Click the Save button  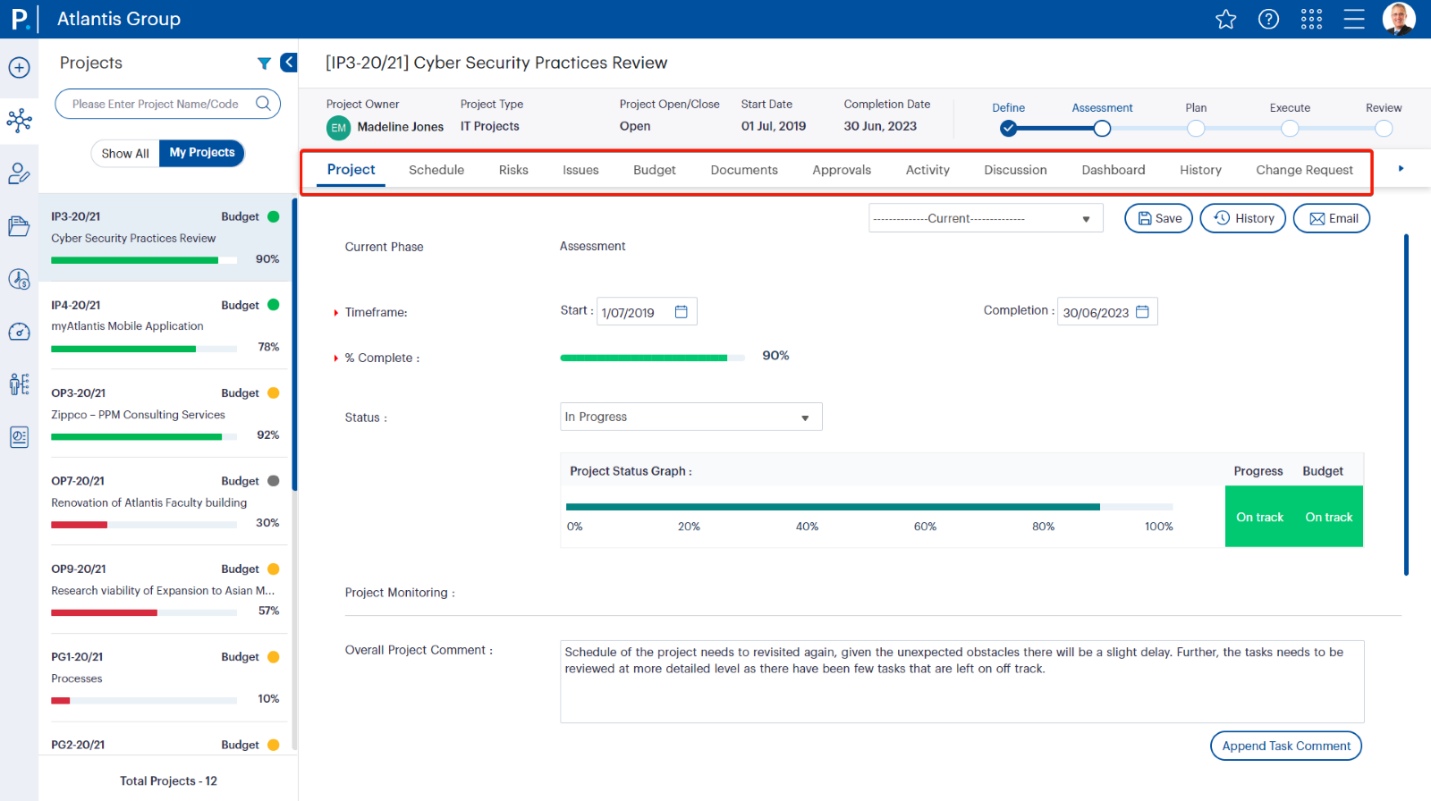click(x=1159, y=218)
